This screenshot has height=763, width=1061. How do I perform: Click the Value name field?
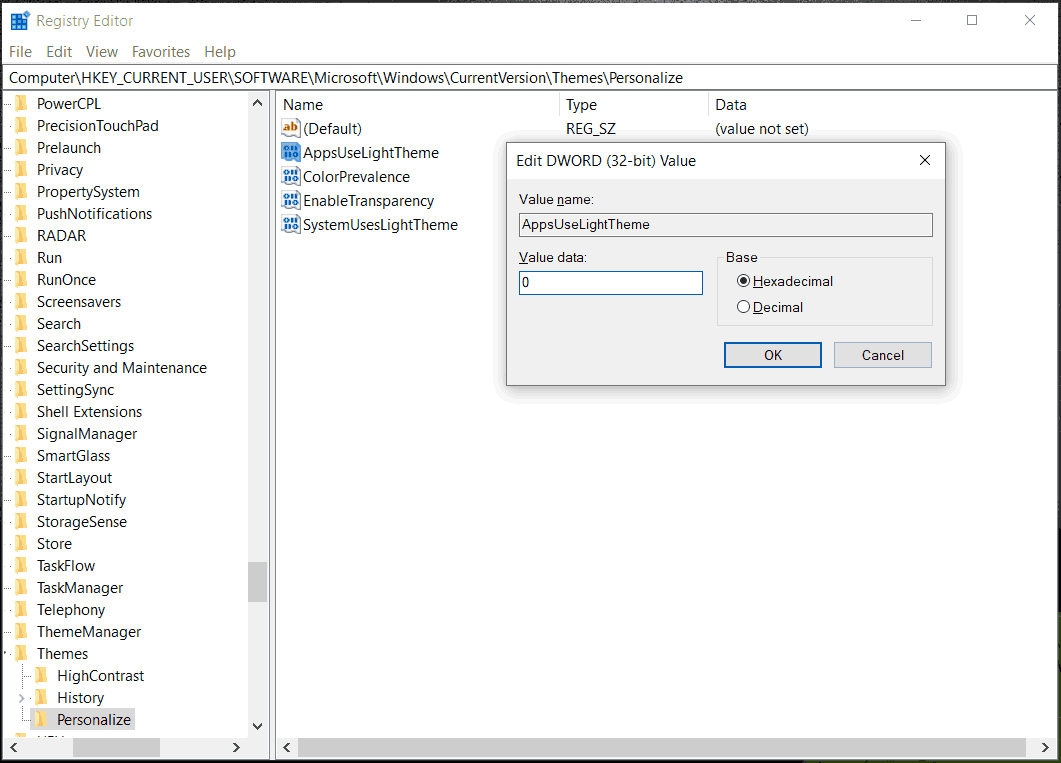pyautogui.click(x=725, y=225)
